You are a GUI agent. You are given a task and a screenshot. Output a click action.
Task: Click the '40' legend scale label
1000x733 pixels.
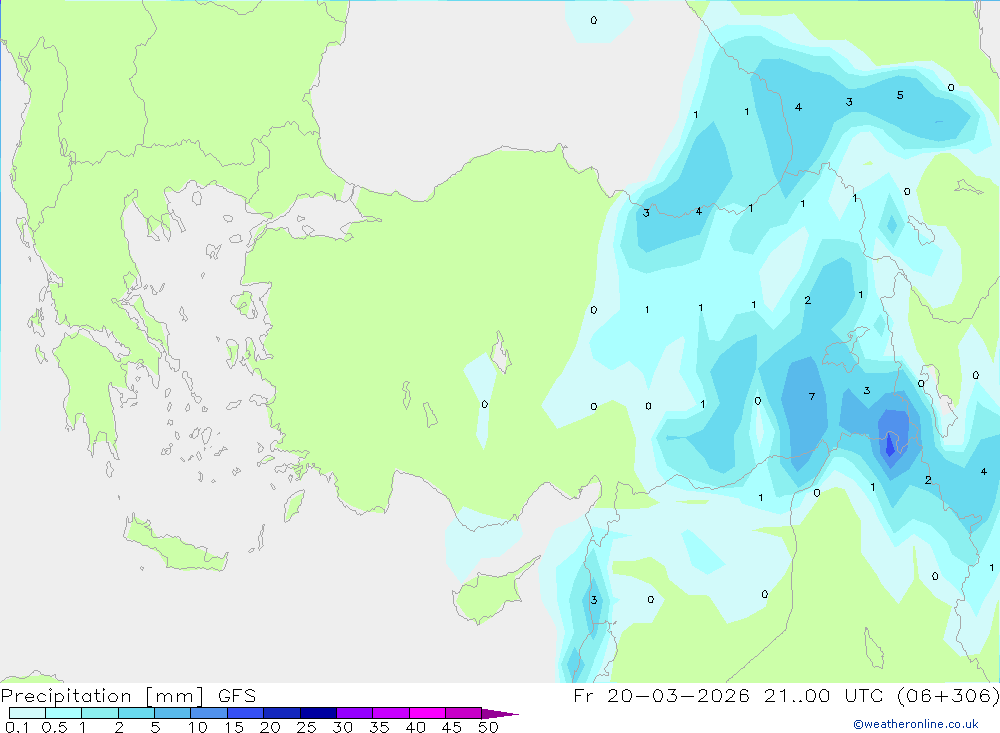pyautogui.click(x=415, y=727)
